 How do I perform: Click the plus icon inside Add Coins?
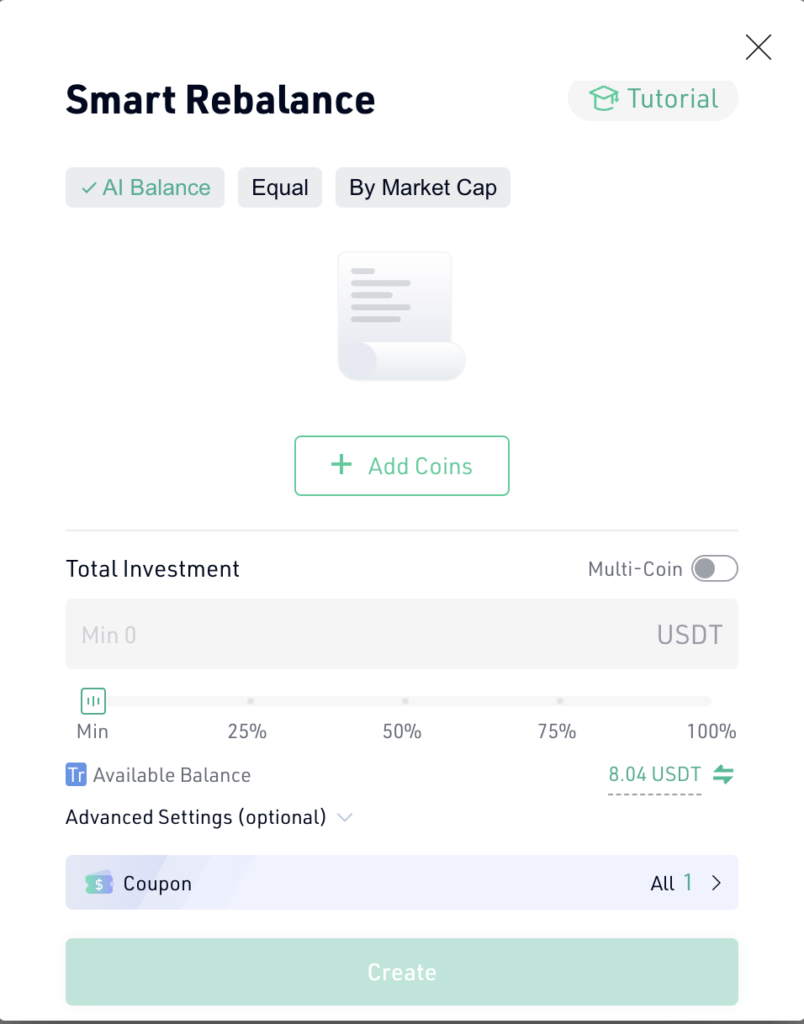[x=341, y=465]
